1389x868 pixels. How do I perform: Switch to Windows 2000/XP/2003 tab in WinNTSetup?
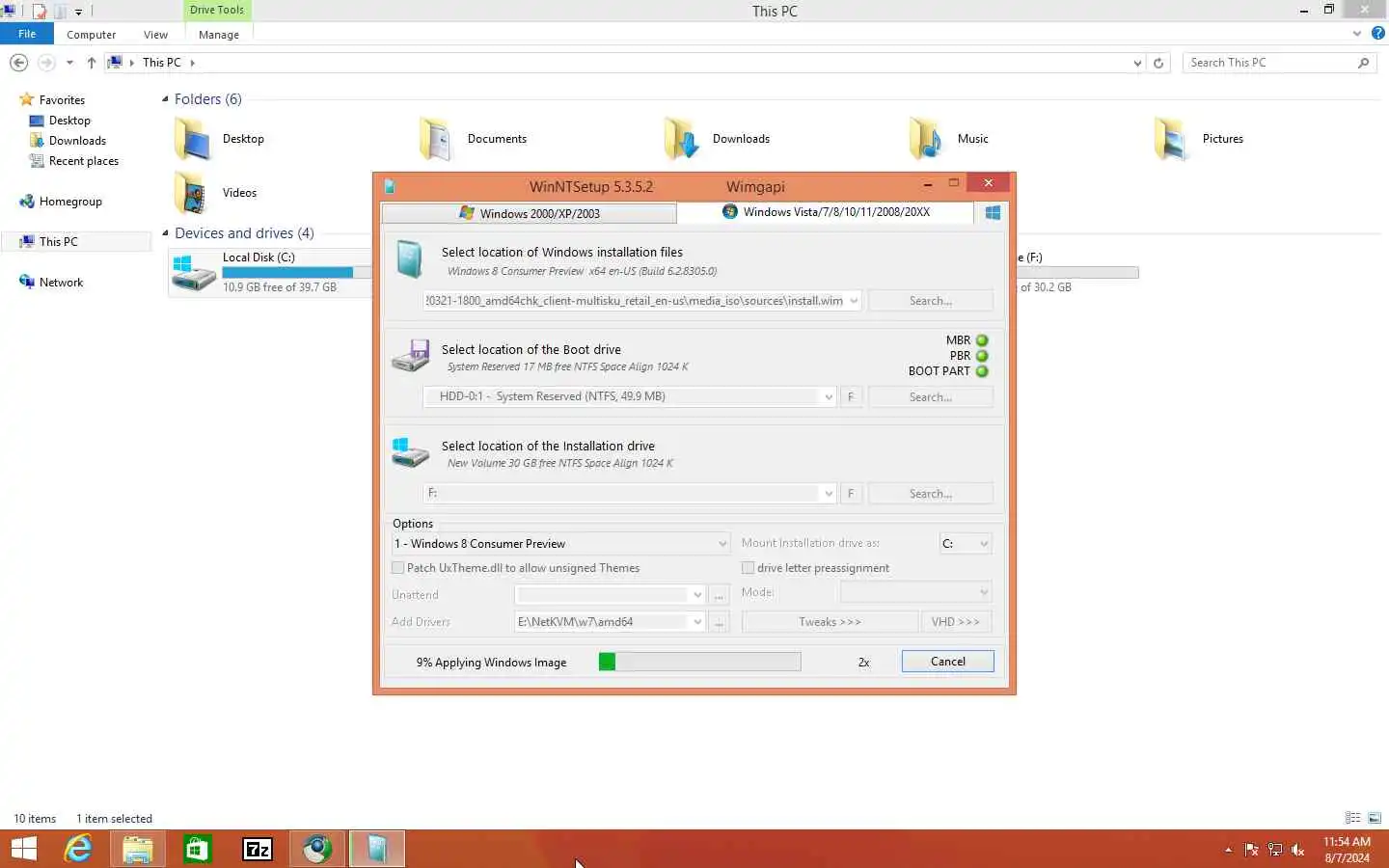coord(529,213)
